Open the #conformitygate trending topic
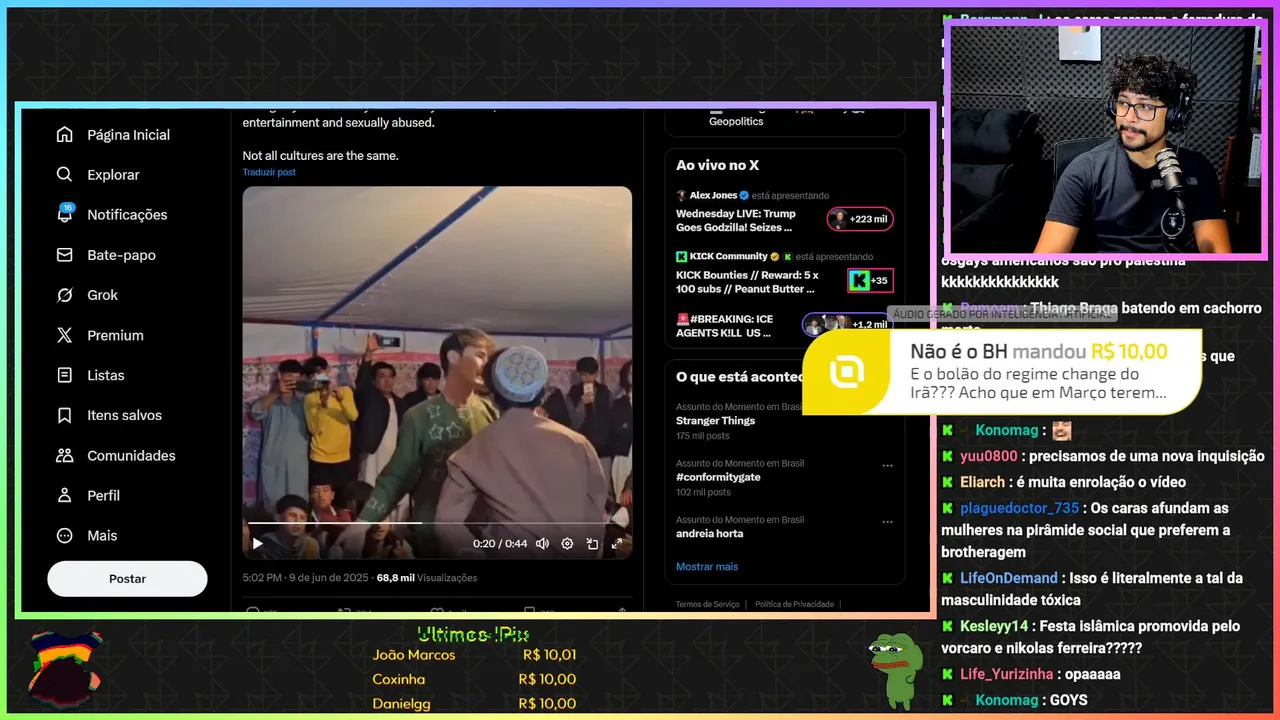Screen dimensions: 1280x720 (718, 477)
